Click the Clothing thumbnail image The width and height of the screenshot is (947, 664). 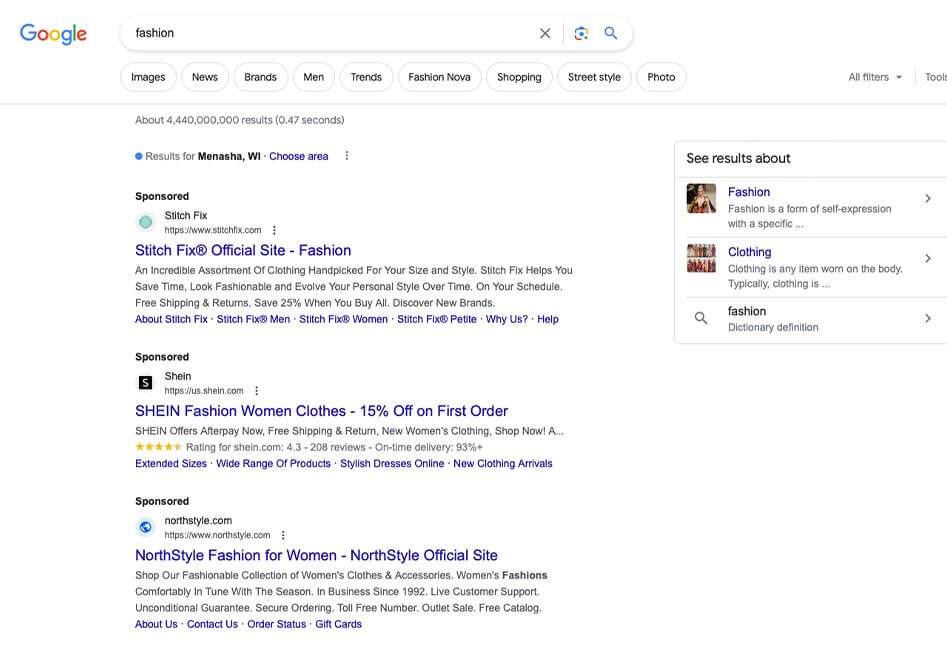(x=701, y=258)
